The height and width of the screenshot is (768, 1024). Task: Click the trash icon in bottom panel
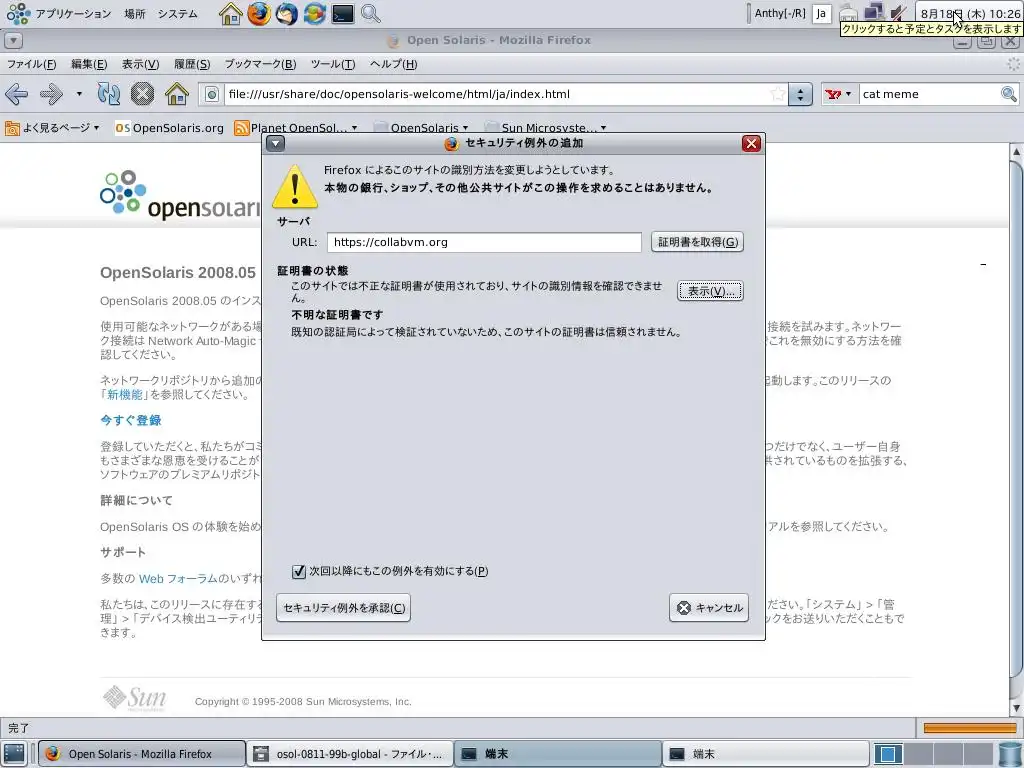point(1009,754)
